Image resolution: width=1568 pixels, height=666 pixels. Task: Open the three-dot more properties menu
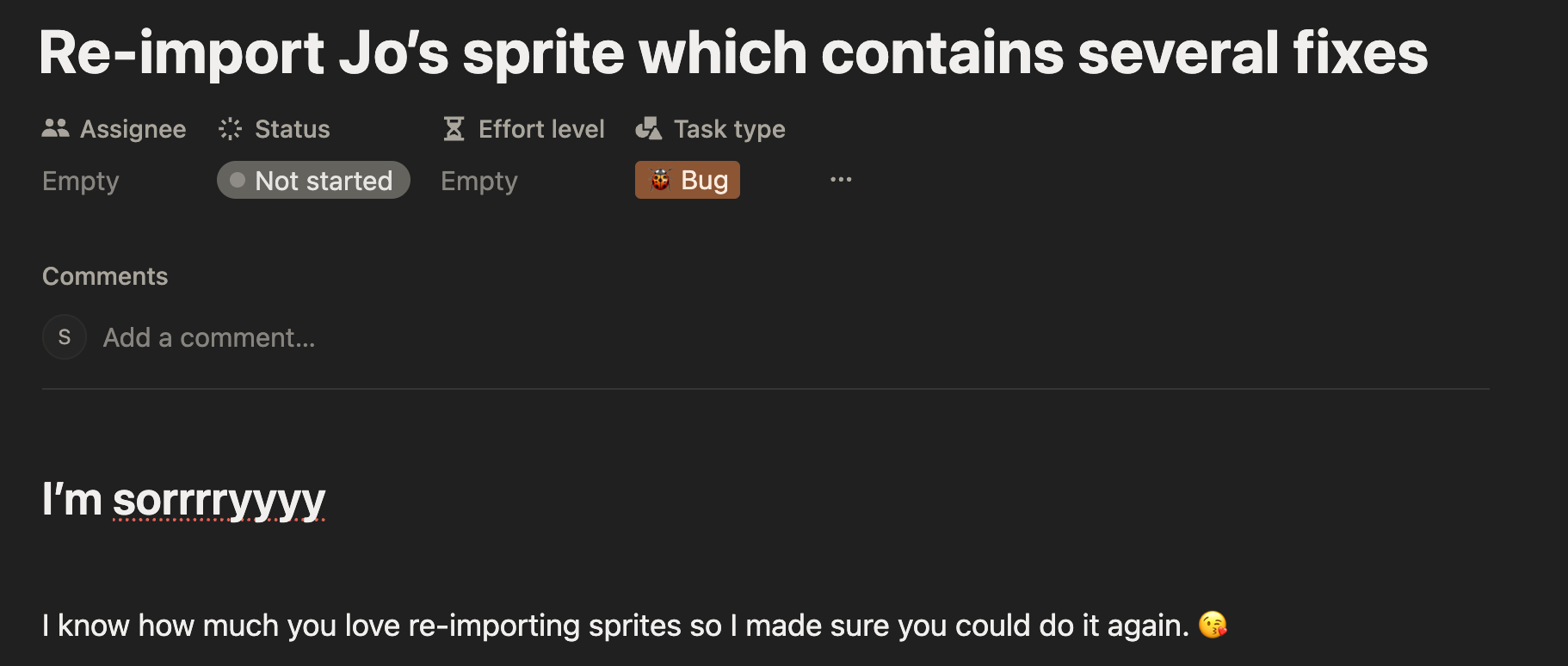pos(841,180)
